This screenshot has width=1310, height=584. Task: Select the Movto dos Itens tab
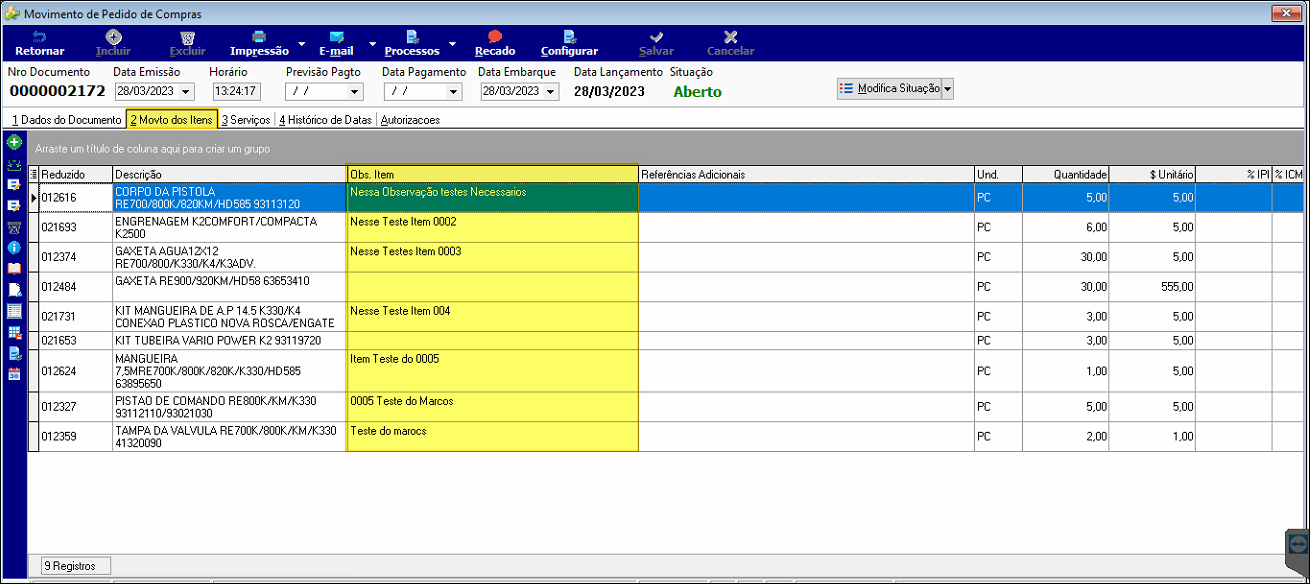coord(172,119)
